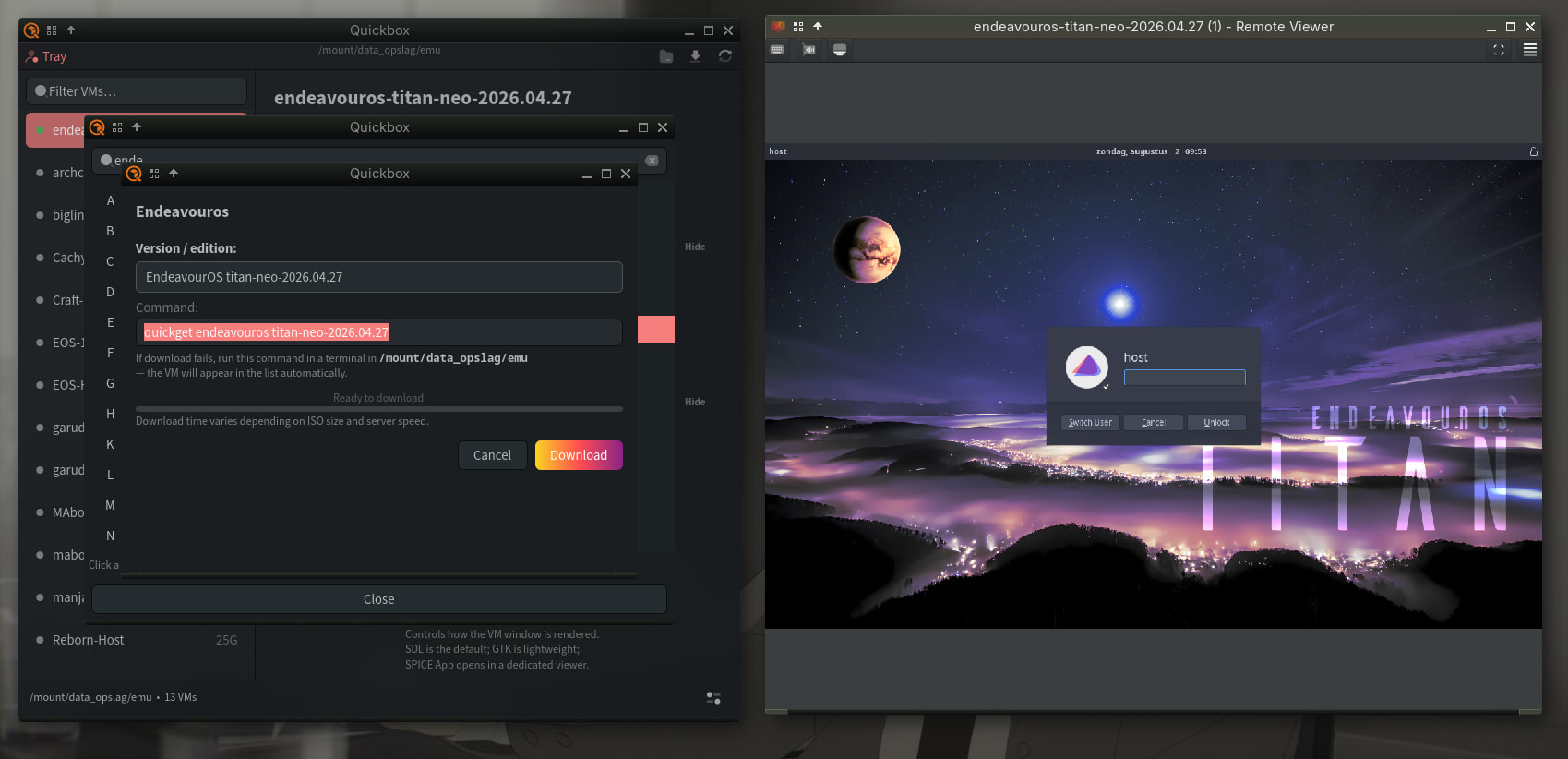This screenshot has height=759, width=1568.
Task: Click the quickget command field
Action: (379, 332)
